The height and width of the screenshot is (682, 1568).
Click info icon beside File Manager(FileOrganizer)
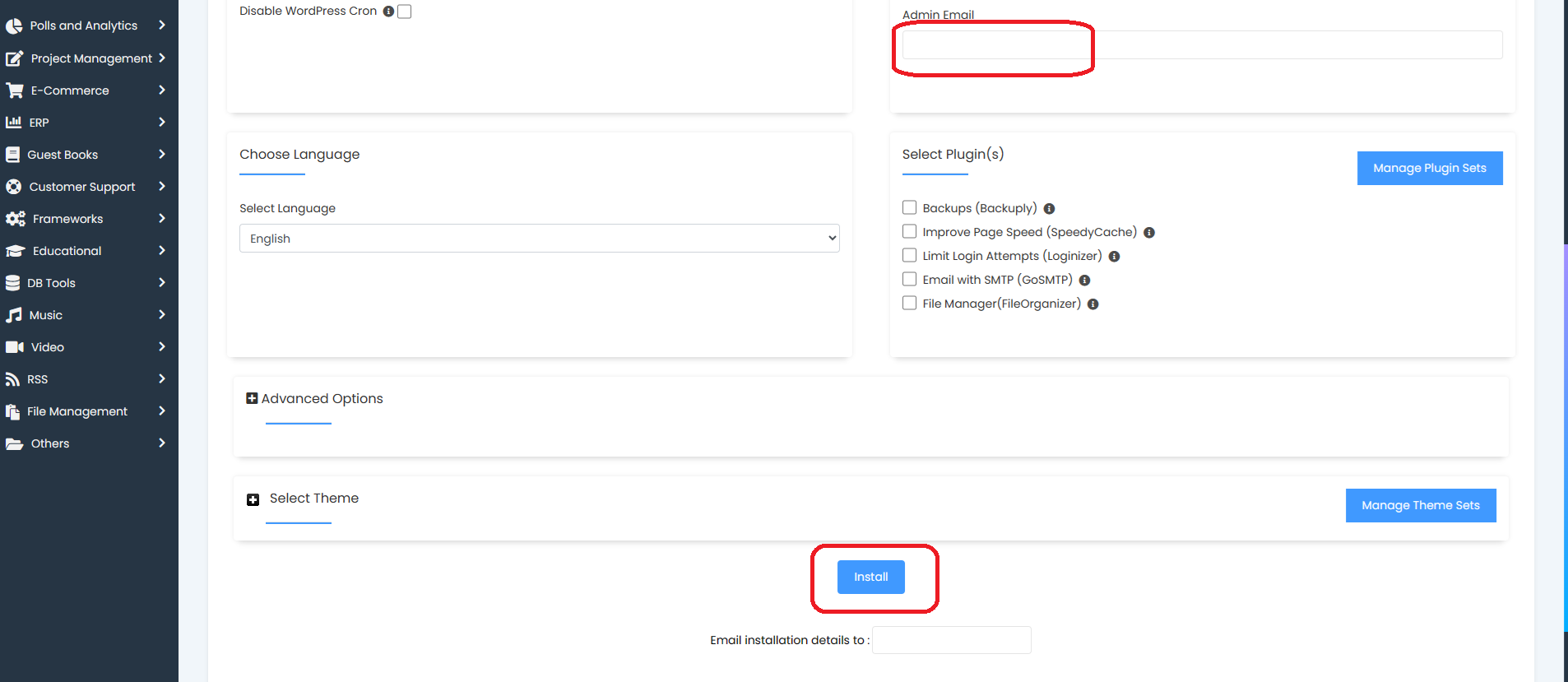point(1092,304)
